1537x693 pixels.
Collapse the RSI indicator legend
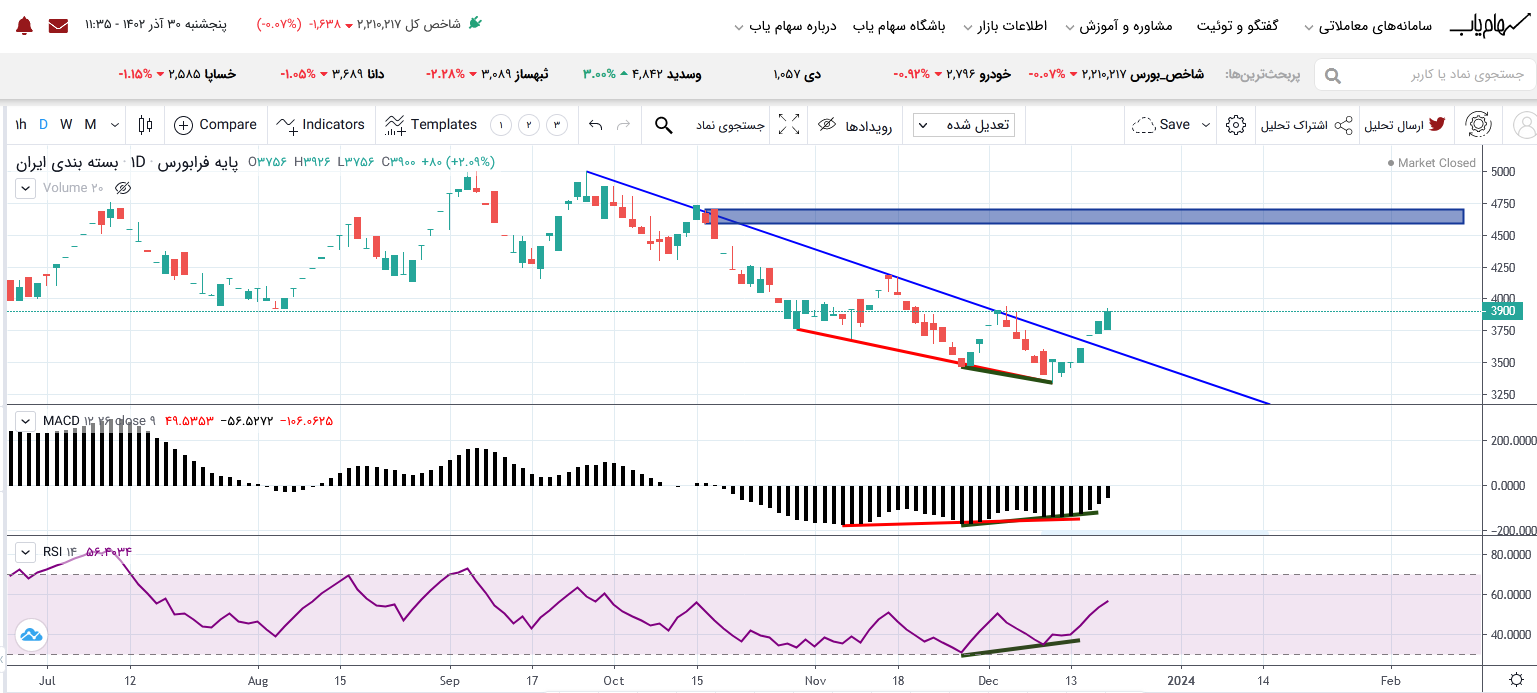tap(24, 551)
